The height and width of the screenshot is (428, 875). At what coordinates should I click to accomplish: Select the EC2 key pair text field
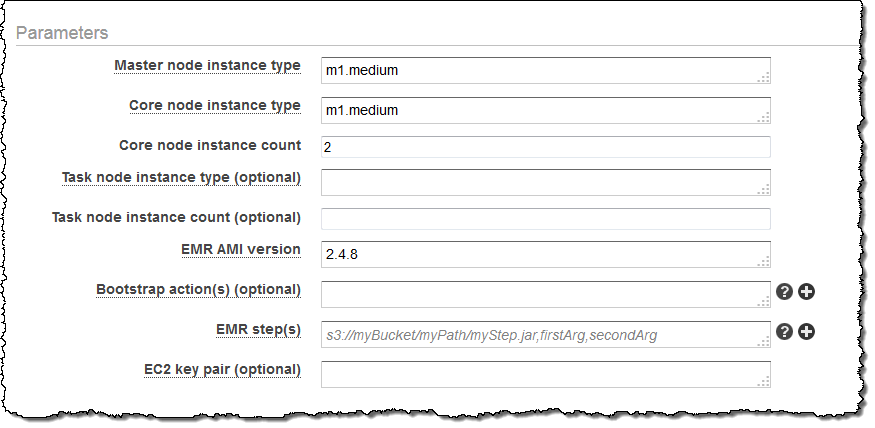pyautogui.click(x=545, y=373)
